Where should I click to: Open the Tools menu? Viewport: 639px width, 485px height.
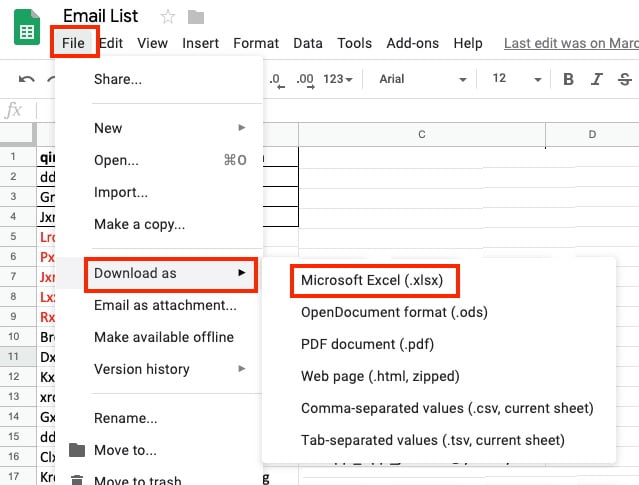pyautogui.click(x=355, y=43)
